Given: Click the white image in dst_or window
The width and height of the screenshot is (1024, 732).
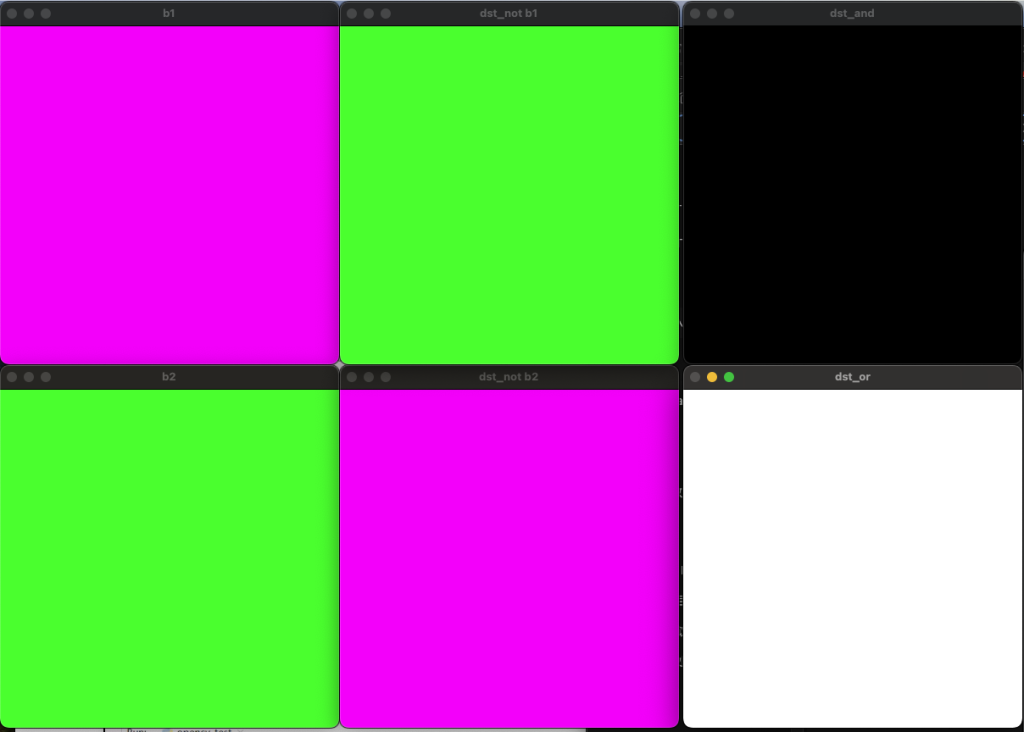Looking at the screenshot, I should coord(852,557).
